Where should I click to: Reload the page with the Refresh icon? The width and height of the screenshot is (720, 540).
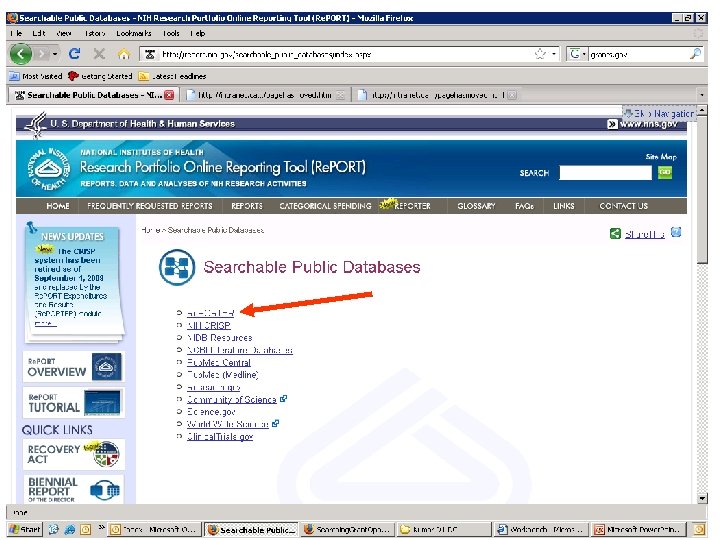click(74, 54)
